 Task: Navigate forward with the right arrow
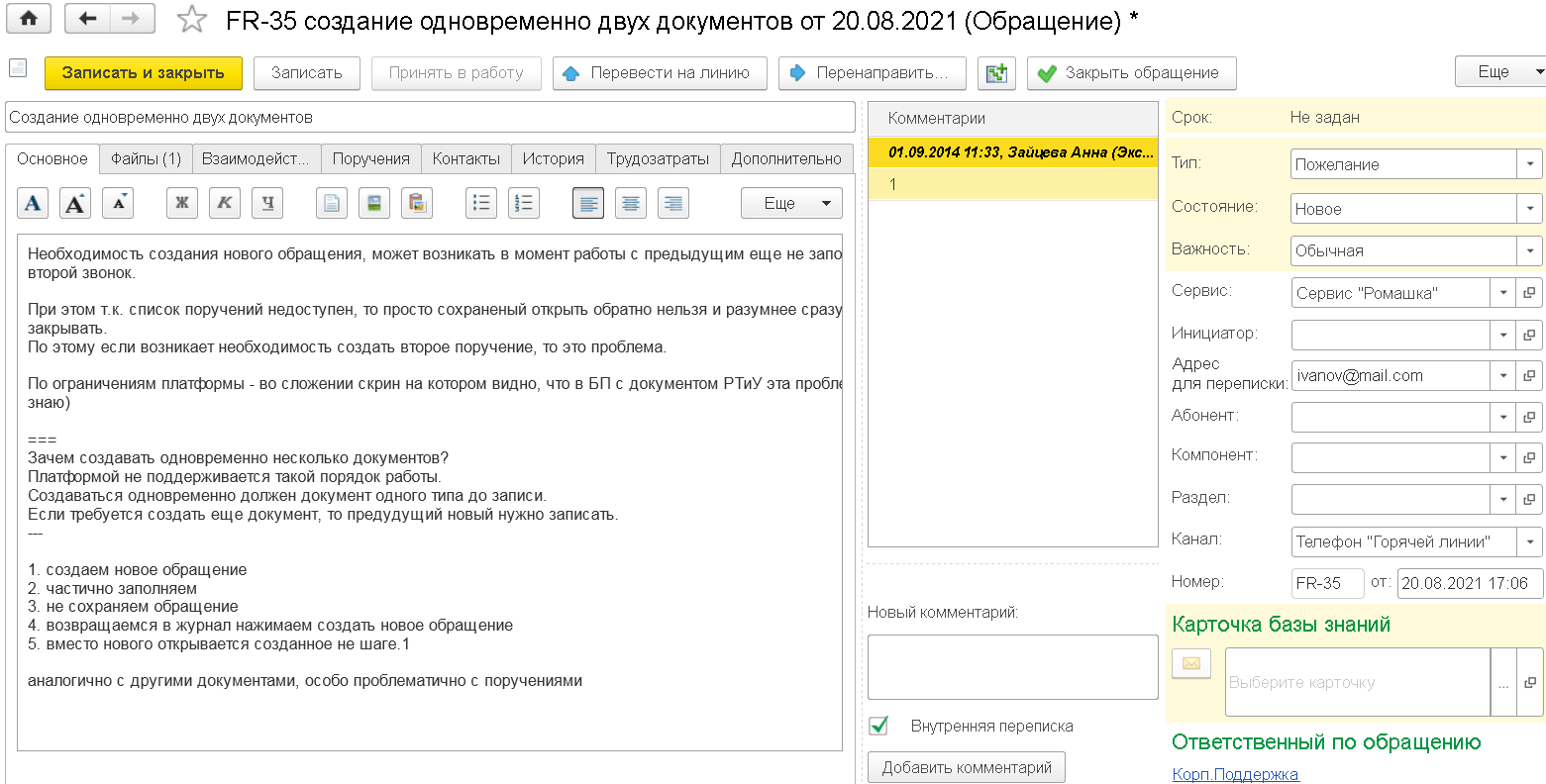pos(132,19)
